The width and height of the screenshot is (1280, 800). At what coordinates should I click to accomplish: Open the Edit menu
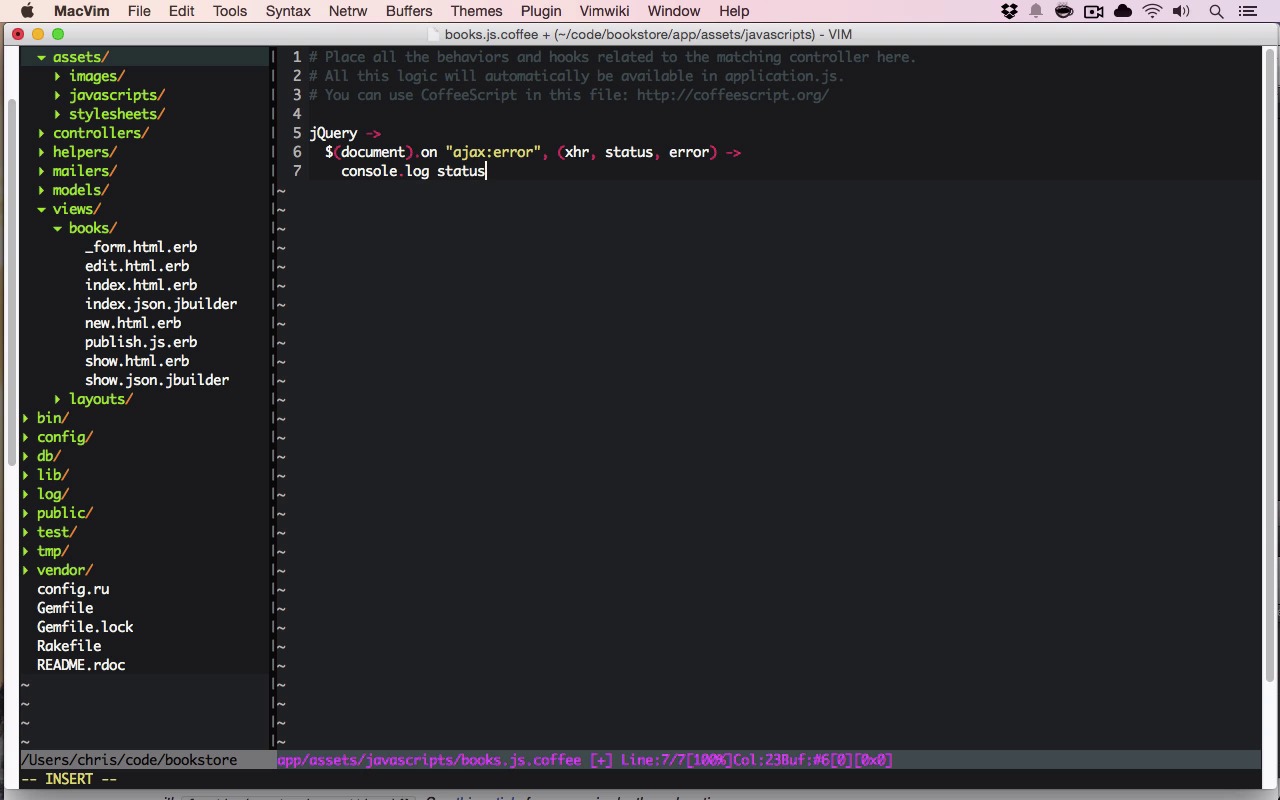point(181,11)
